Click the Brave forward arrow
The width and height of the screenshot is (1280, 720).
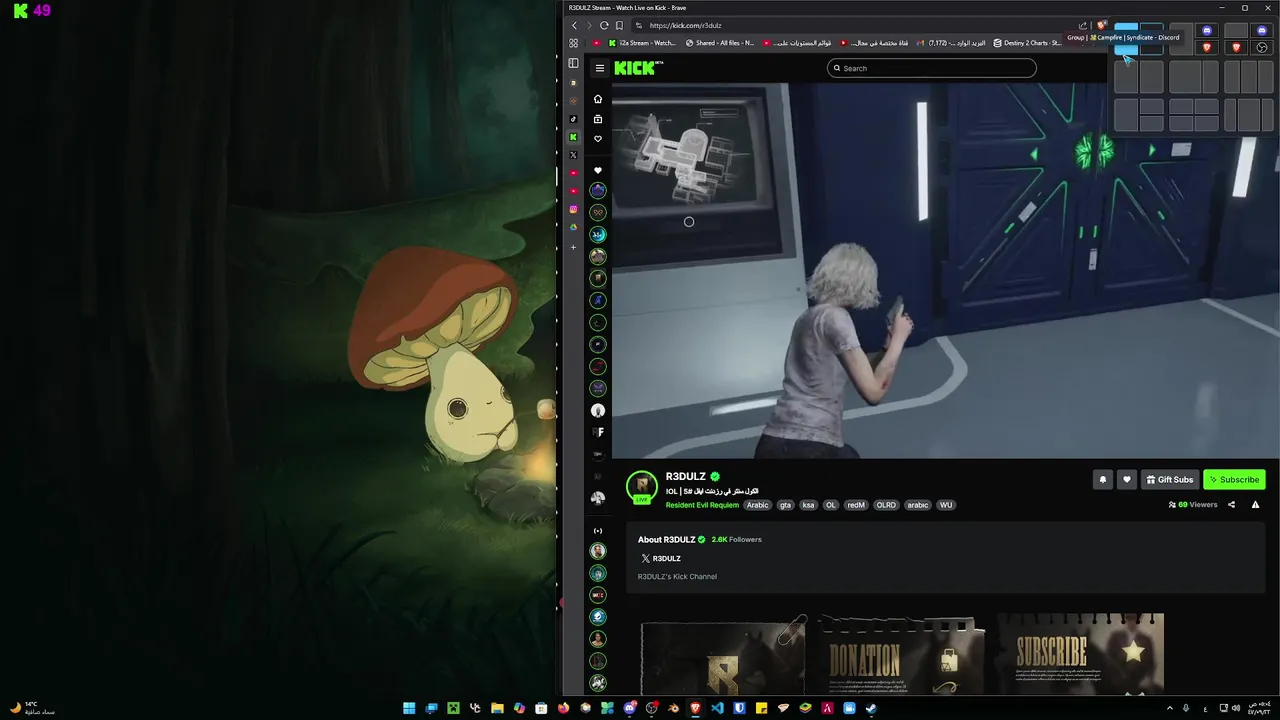[589, 25]
